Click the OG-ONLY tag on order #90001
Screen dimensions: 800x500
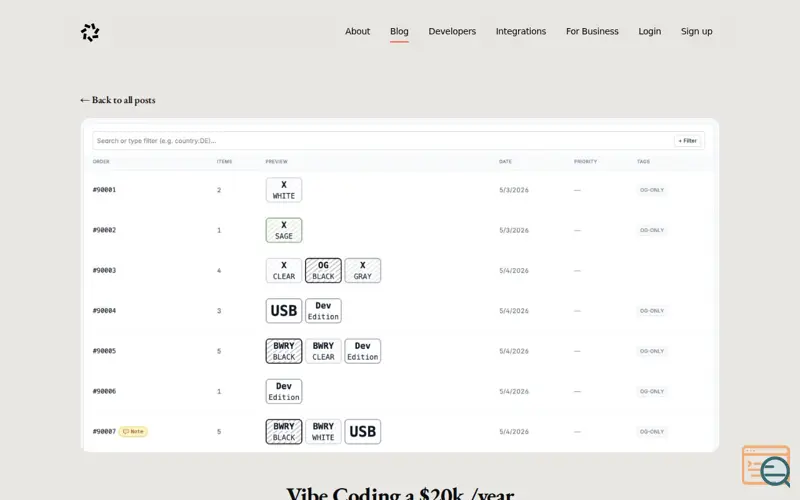click(x=652, y=190)
